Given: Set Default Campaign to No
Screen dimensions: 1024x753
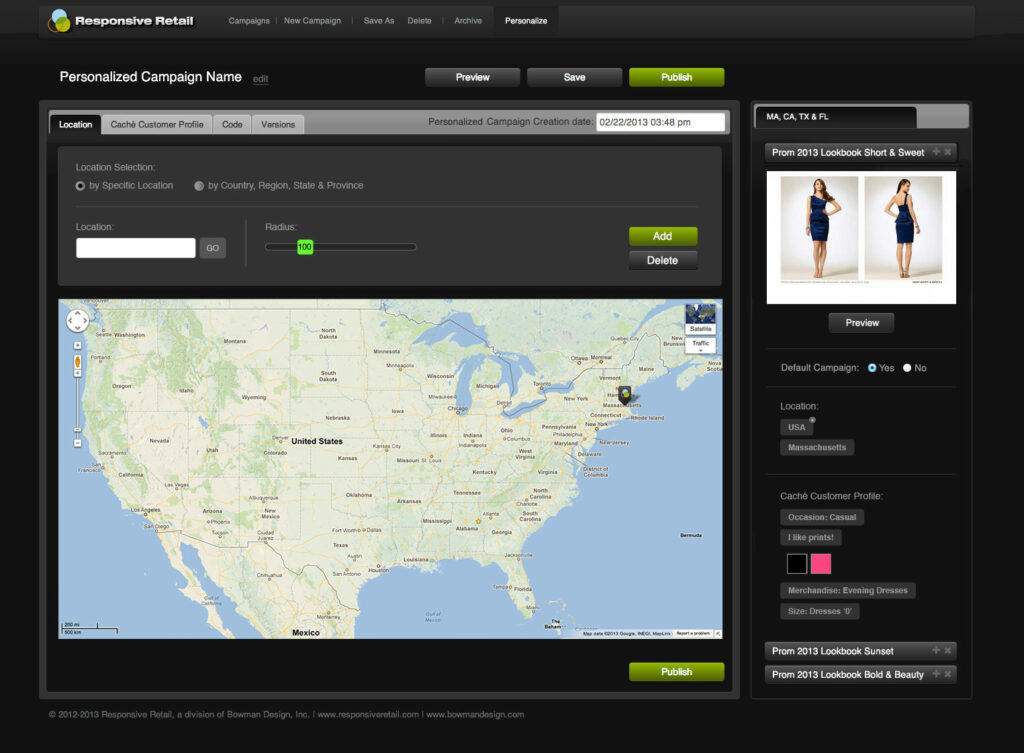Looking at the screenshot, I should [907, 368].
